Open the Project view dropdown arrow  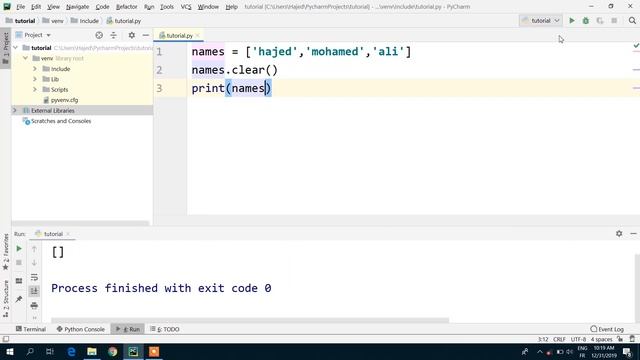point(49,36)
